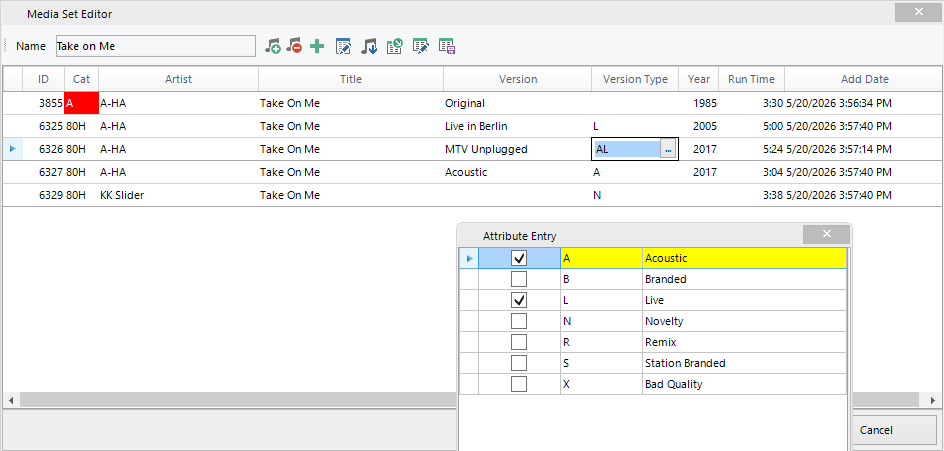
Task: Uncheck the Acoustic attribute checkbox
Action: [519, 258]
